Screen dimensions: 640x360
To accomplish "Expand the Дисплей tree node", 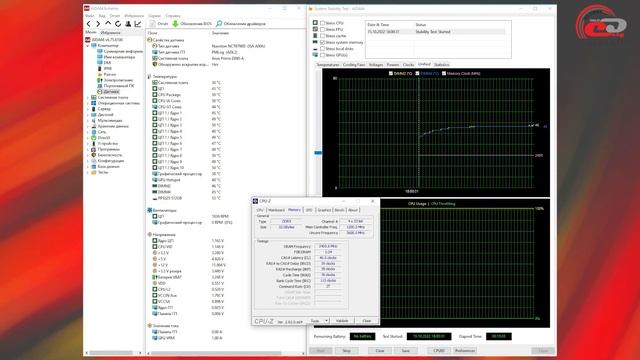I will point(88,115).
